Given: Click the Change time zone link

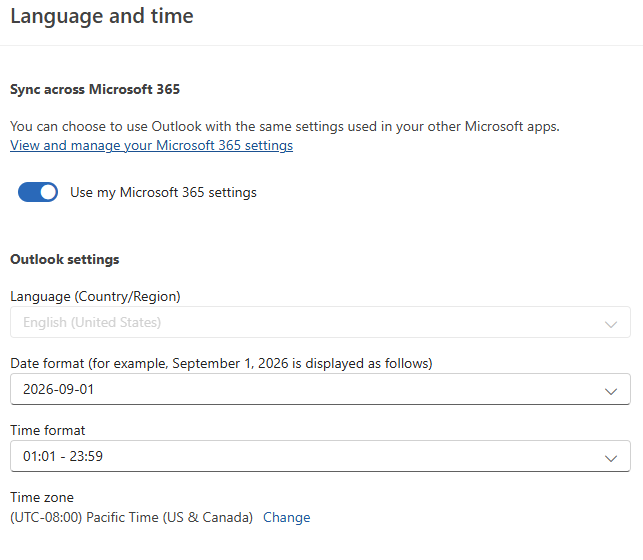Looking at the screenshot, I should (287, 517).
